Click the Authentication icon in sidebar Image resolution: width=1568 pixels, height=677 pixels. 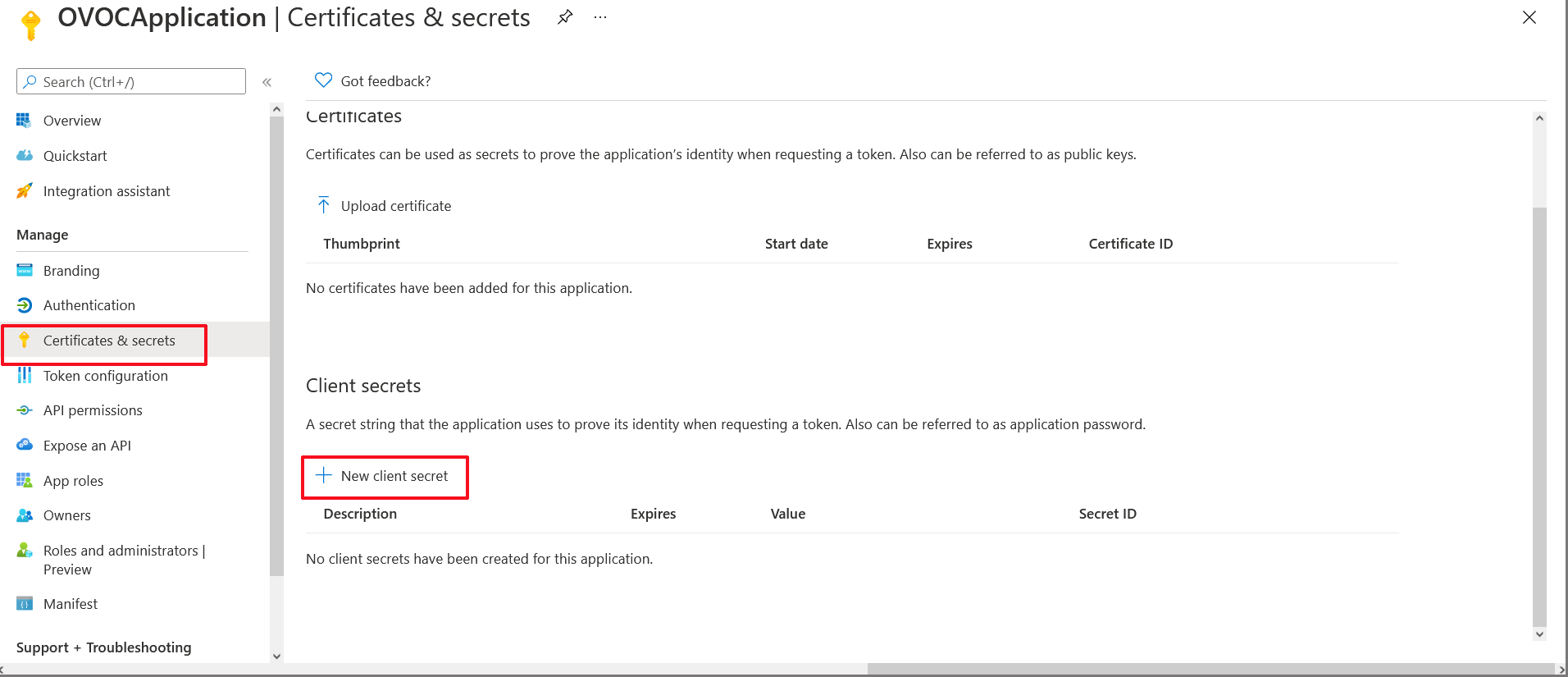[25, 305]
